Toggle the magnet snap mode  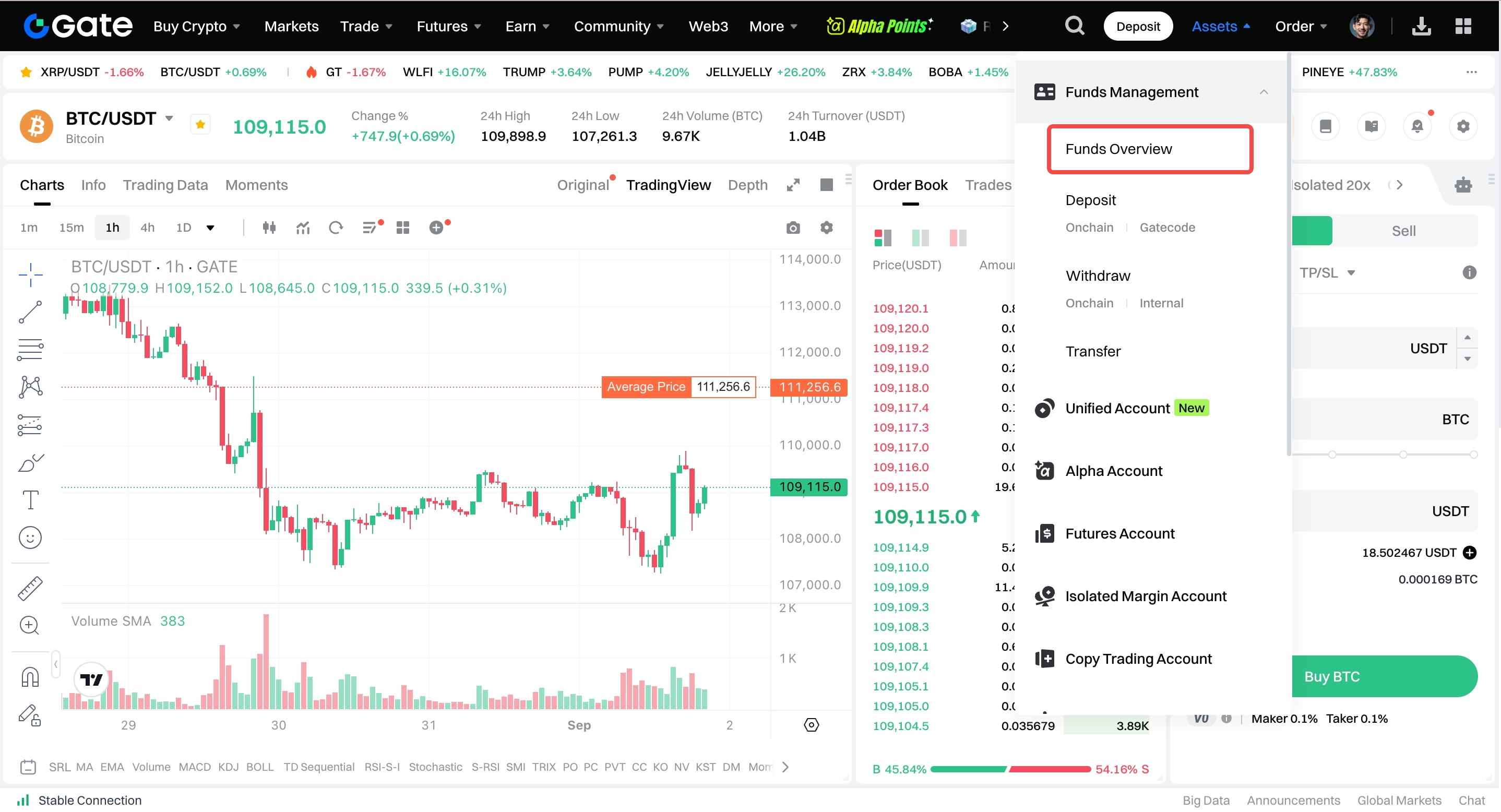pyautogui.click(x=30, y=677)
